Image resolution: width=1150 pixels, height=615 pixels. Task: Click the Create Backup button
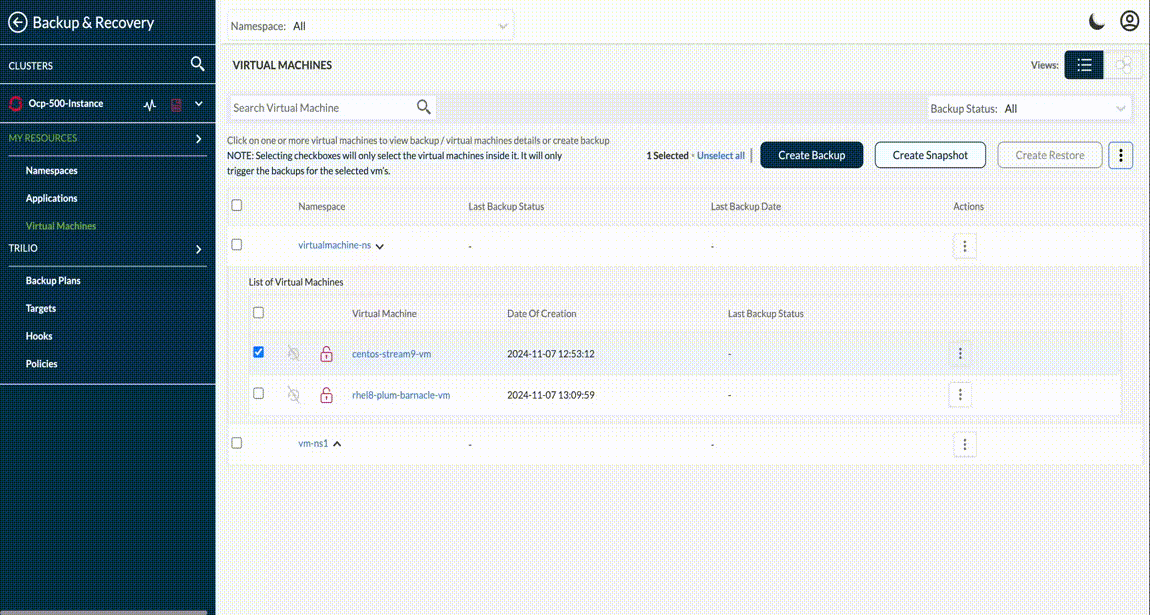click(x=811, y=155)
